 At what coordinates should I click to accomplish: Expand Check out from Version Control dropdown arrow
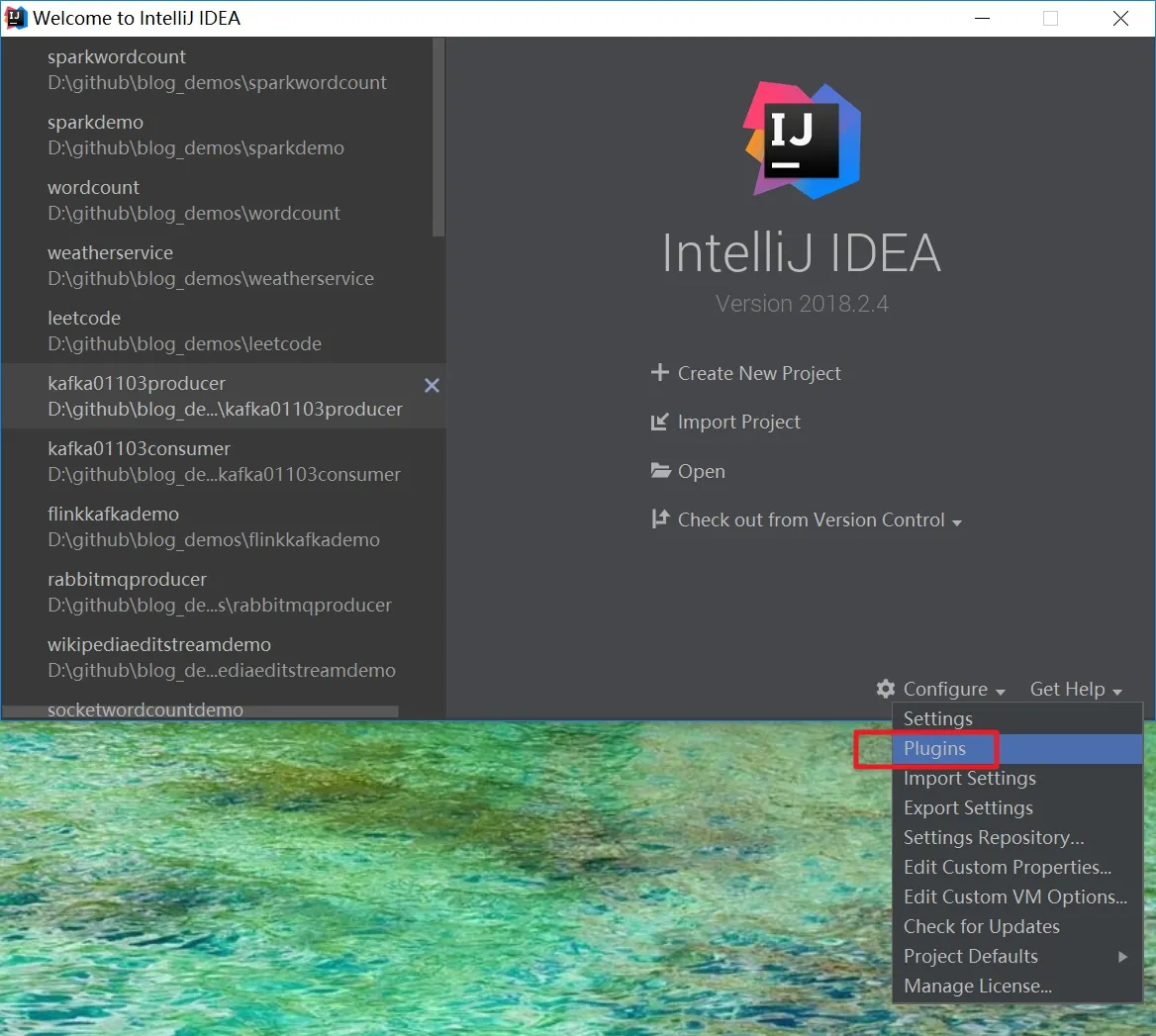pos(957,522)
